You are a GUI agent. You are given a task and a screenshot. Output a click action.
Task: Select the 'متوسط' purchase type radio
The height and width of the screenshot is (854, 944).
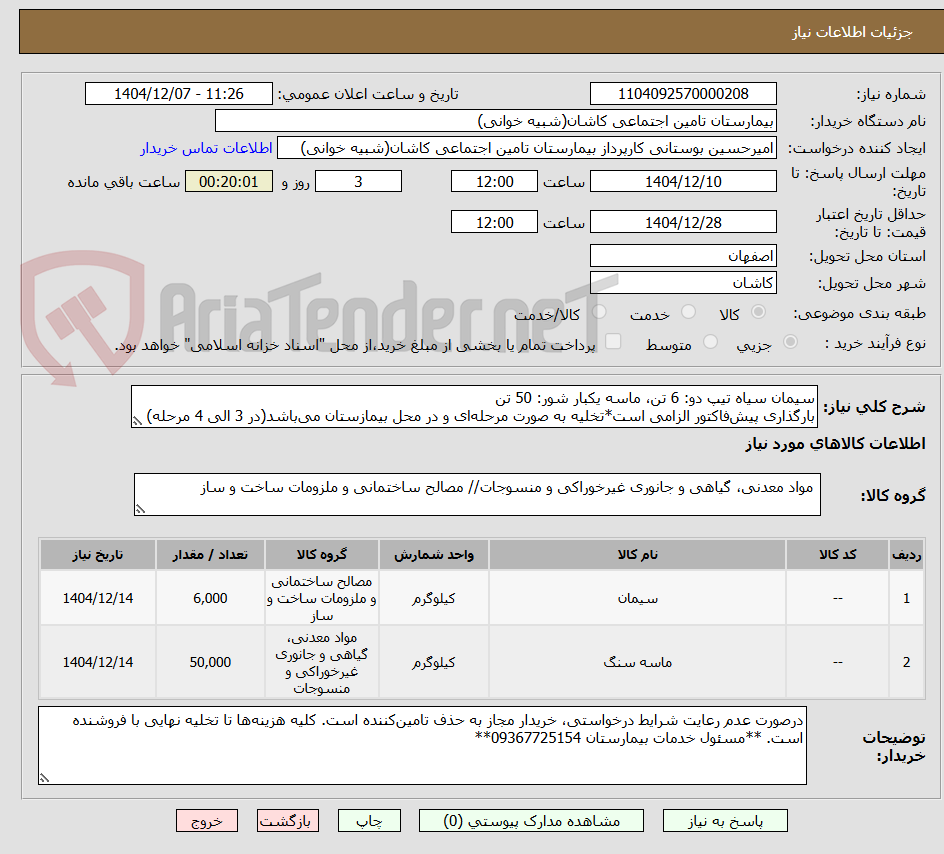(x=710, y=342)
